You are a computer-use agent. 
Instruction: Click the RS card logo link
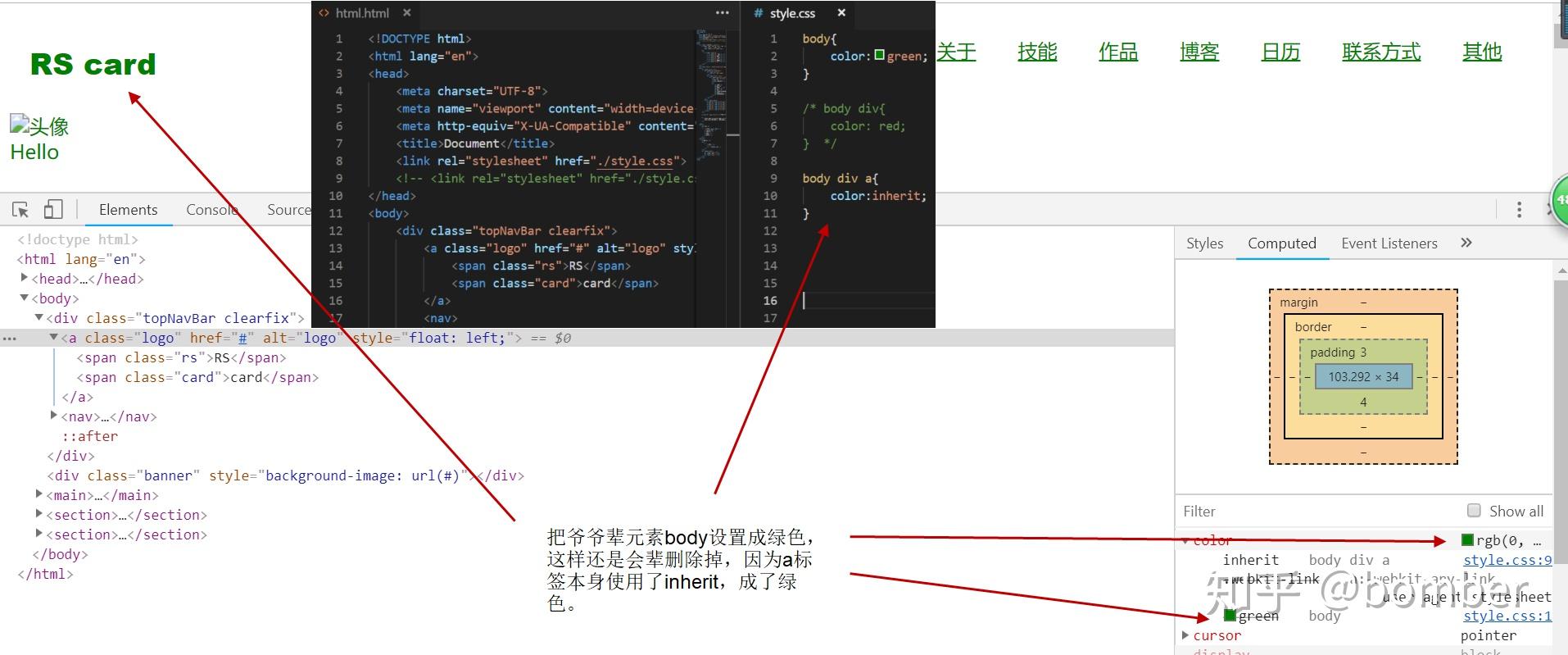coord(93,64)
